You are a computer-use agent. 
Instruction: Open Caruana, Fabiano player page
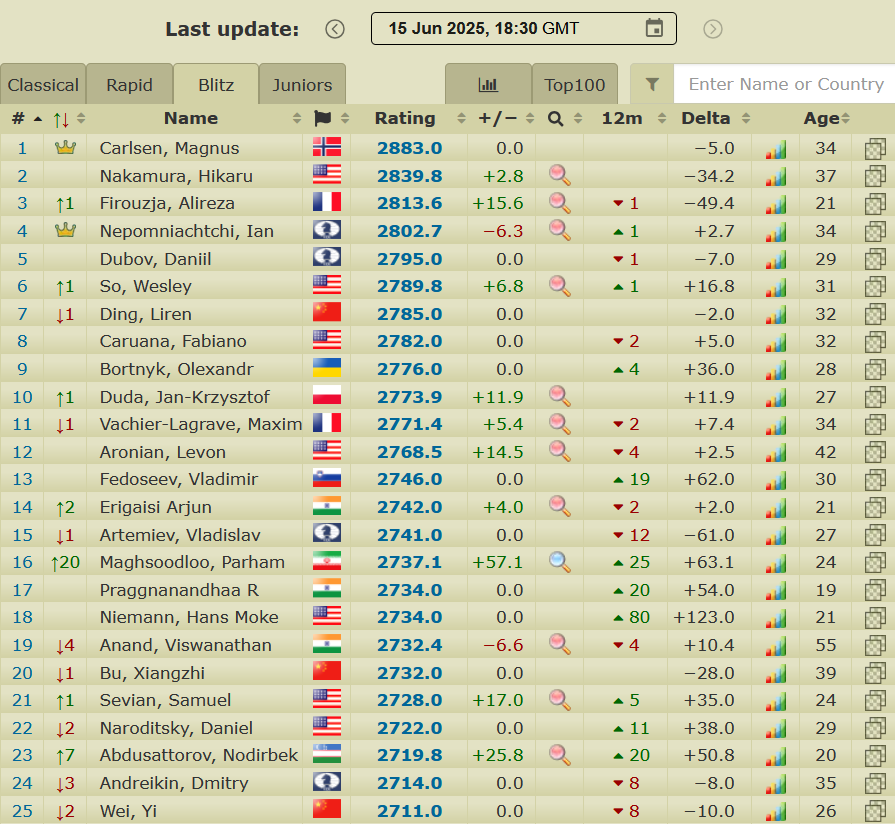(x=173, y=341)
